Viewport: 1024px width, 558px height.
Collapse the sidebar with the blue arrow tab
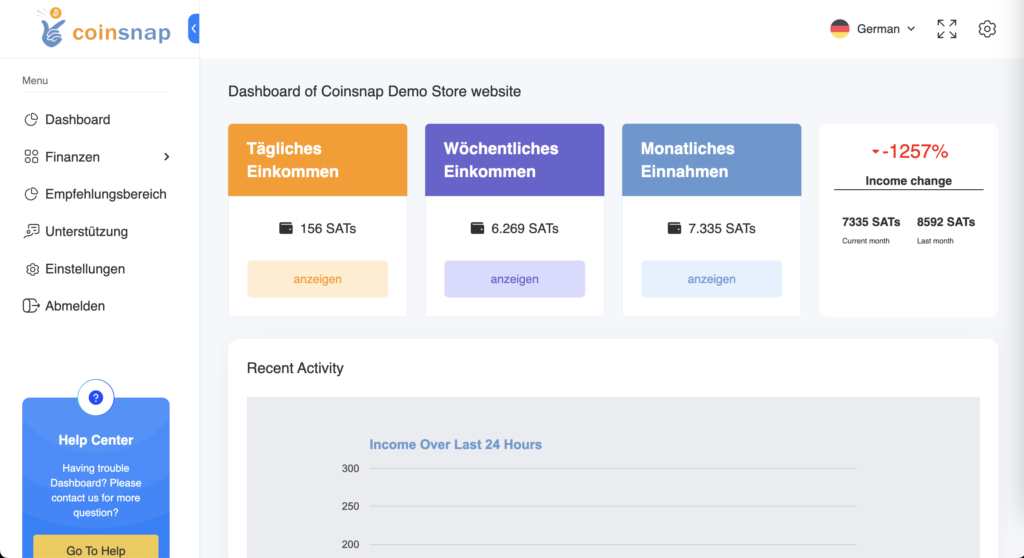[194, 29]
